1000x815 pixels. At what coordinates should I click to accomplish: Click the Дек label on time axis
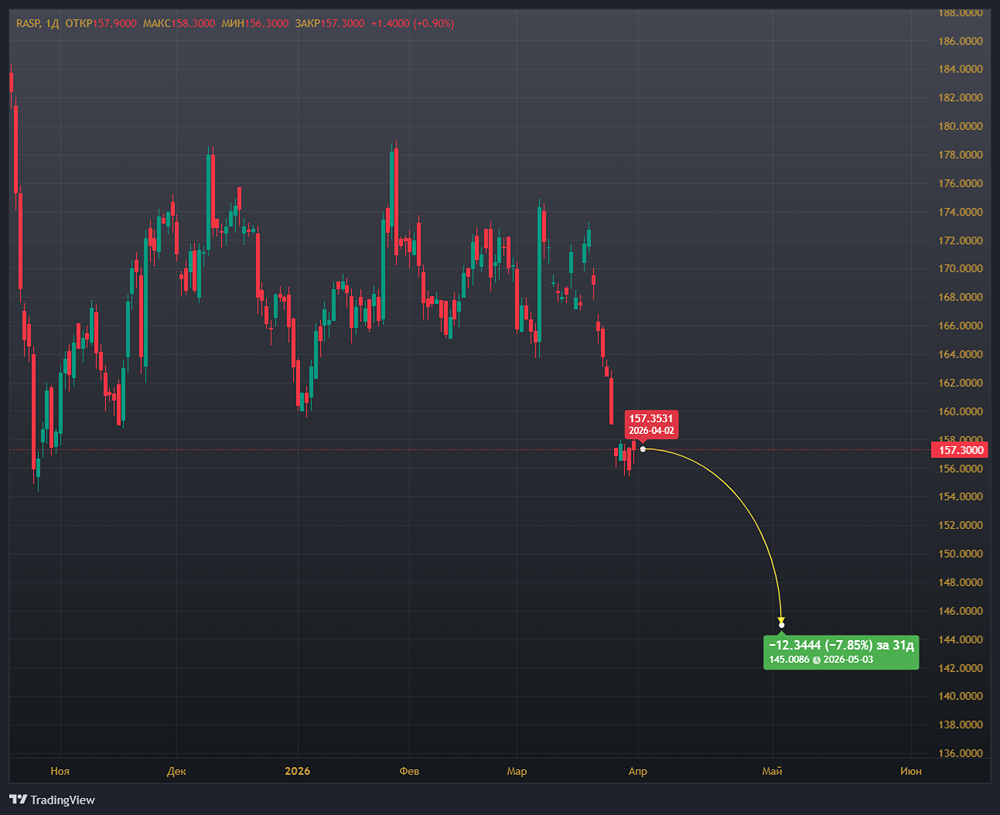click(177, 771)
